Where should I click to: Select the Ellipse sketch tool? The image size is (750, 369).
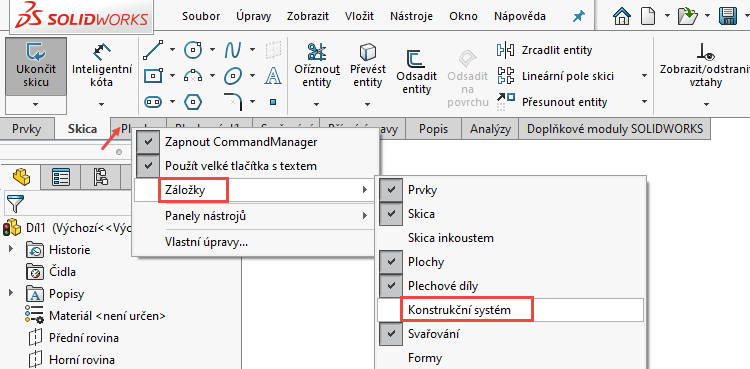(x=233, y=75)
